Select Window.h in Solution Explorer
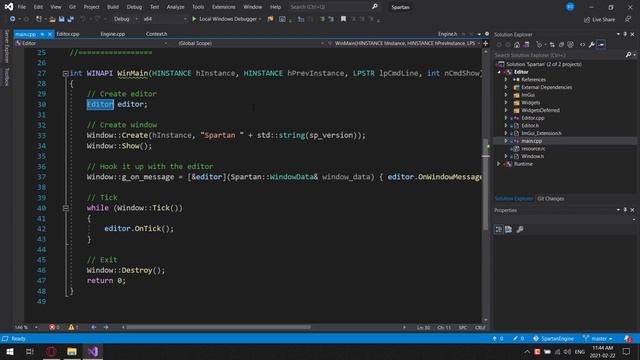Image resolution: width=640 pixels, height=360 pixels. (532, 156)
